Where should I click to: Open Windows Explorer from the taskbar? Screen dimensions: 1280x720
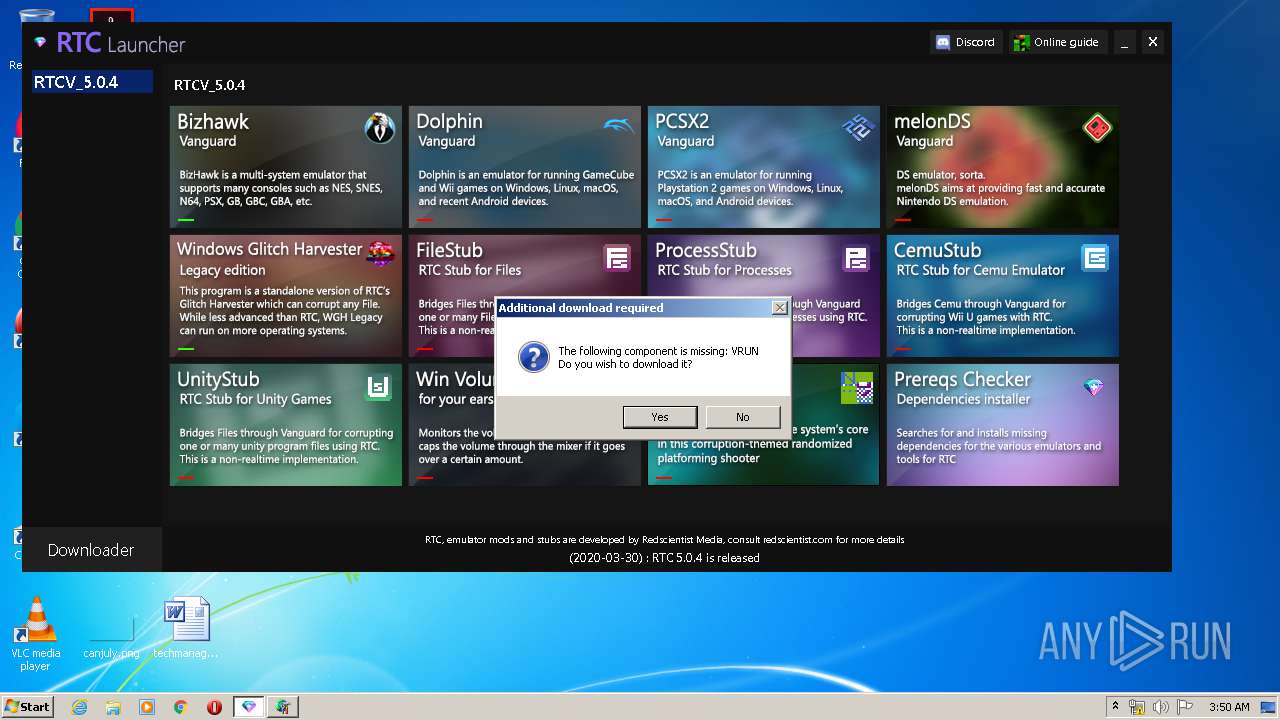pos(113,707)
